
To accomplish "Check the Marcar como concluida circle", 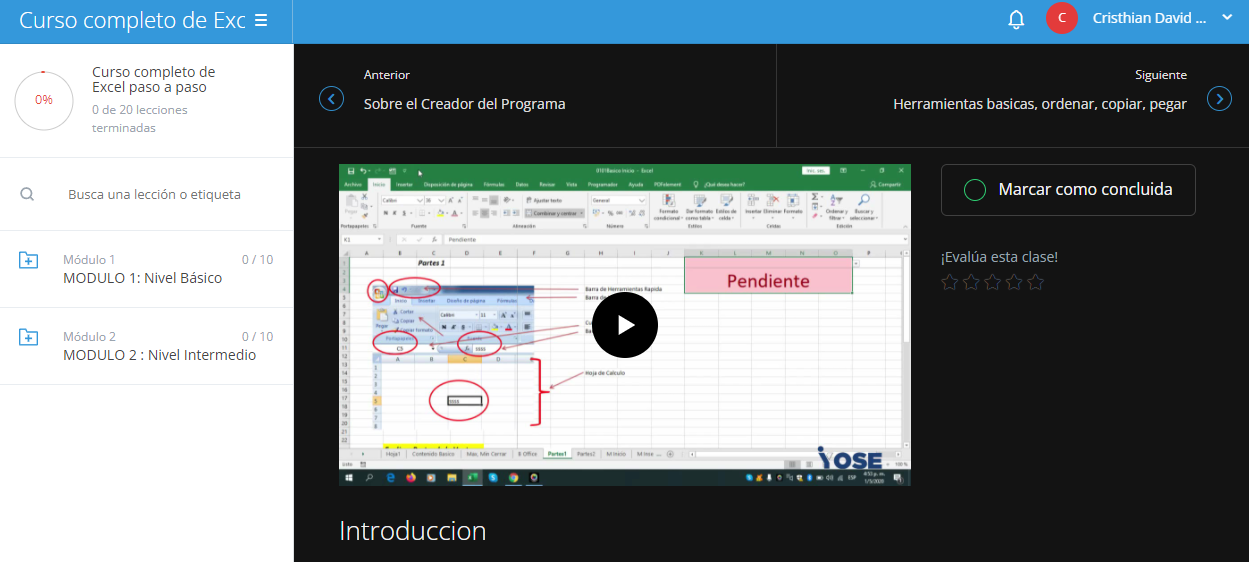I will (x=974, y=190).
